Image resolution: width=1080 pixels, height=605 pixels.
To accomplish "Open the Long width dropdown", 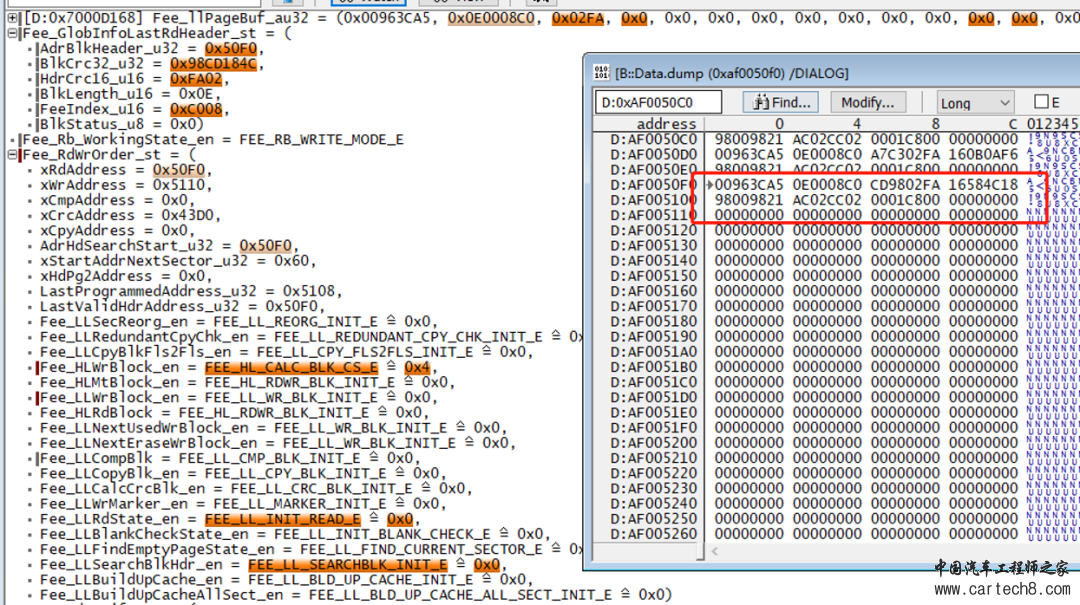I will point(975,103).
